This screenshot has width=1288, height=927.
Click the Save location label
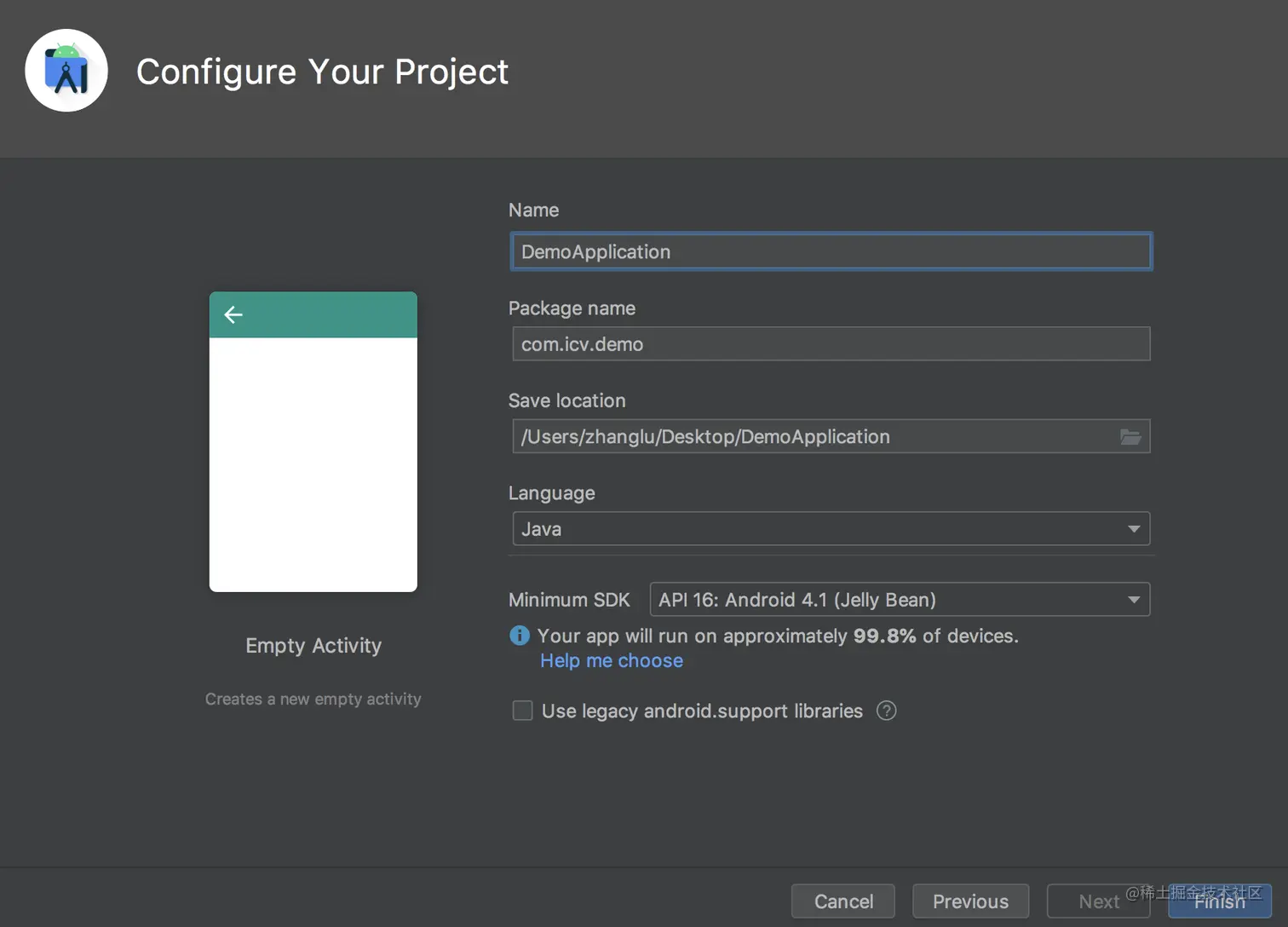point(566,400)
